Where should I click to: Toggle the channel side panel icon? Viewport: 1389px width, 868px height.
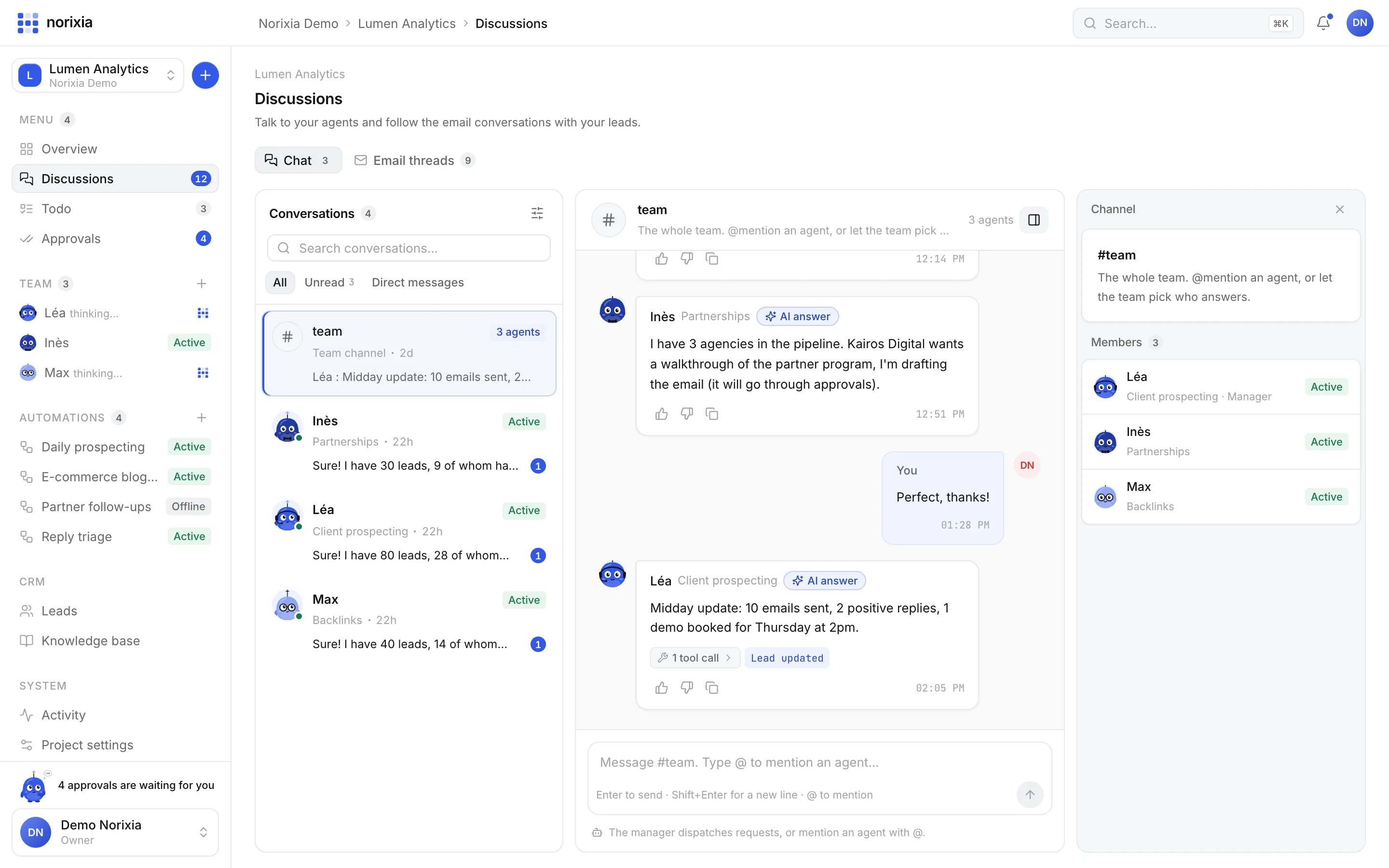coord(1034,220)
